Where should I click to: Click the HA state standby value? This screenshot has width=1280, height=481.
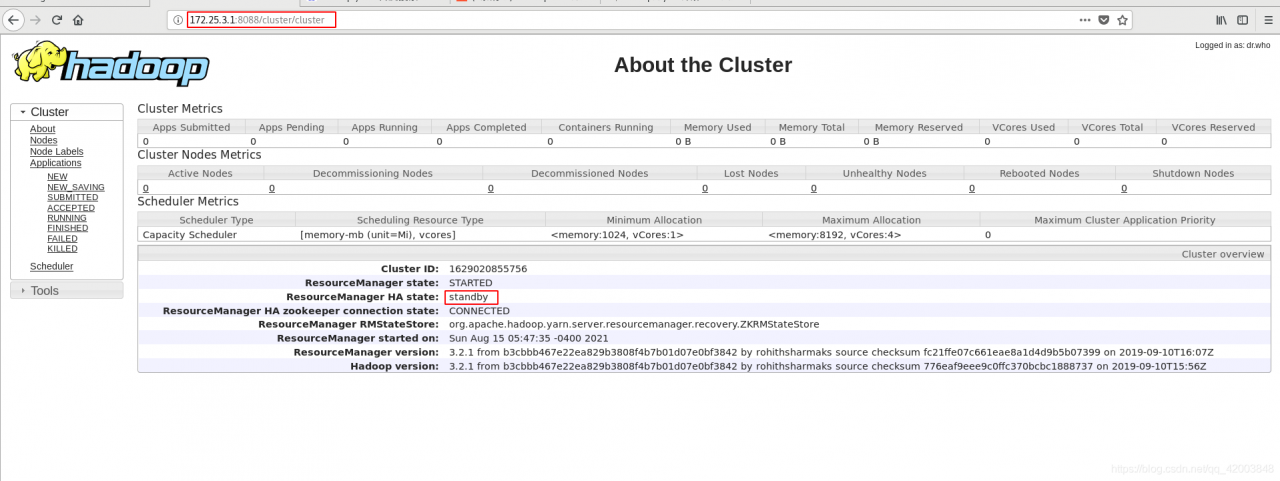coord(469,297)
